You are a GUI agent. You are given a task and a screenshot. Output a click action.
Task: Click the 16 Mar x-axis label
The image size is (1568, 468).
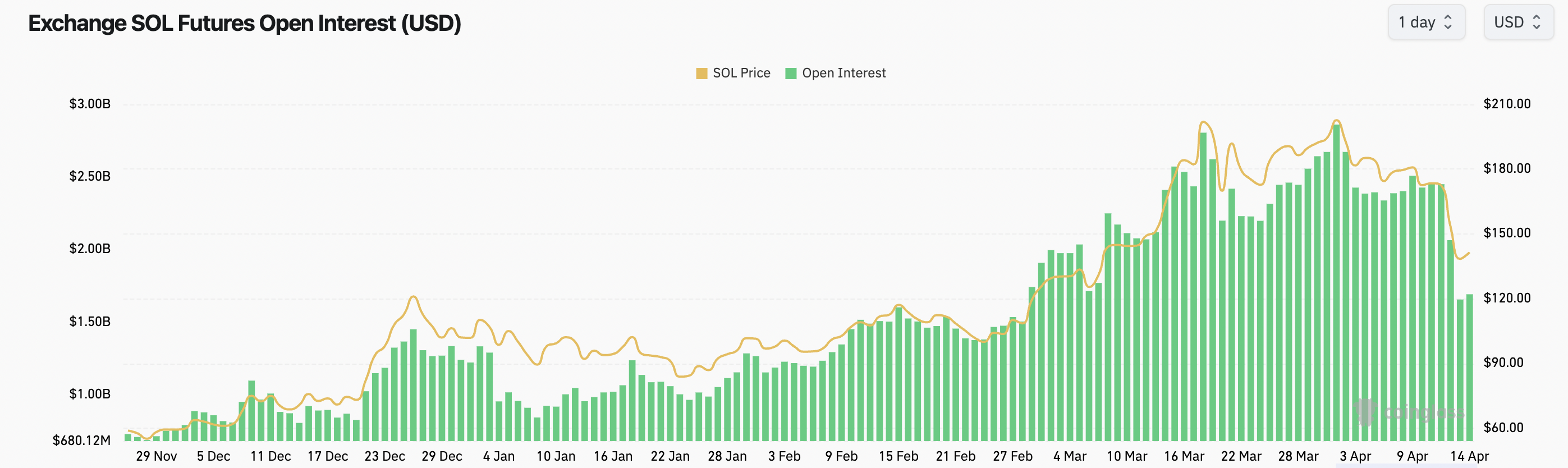click(x=1184, y=456)
